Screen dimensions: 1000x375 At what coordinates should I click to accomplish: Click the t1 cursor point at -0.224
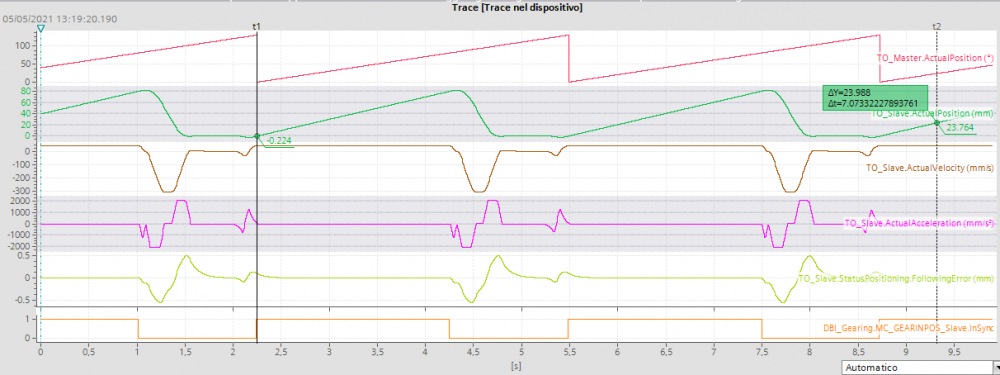click(256, 136)
